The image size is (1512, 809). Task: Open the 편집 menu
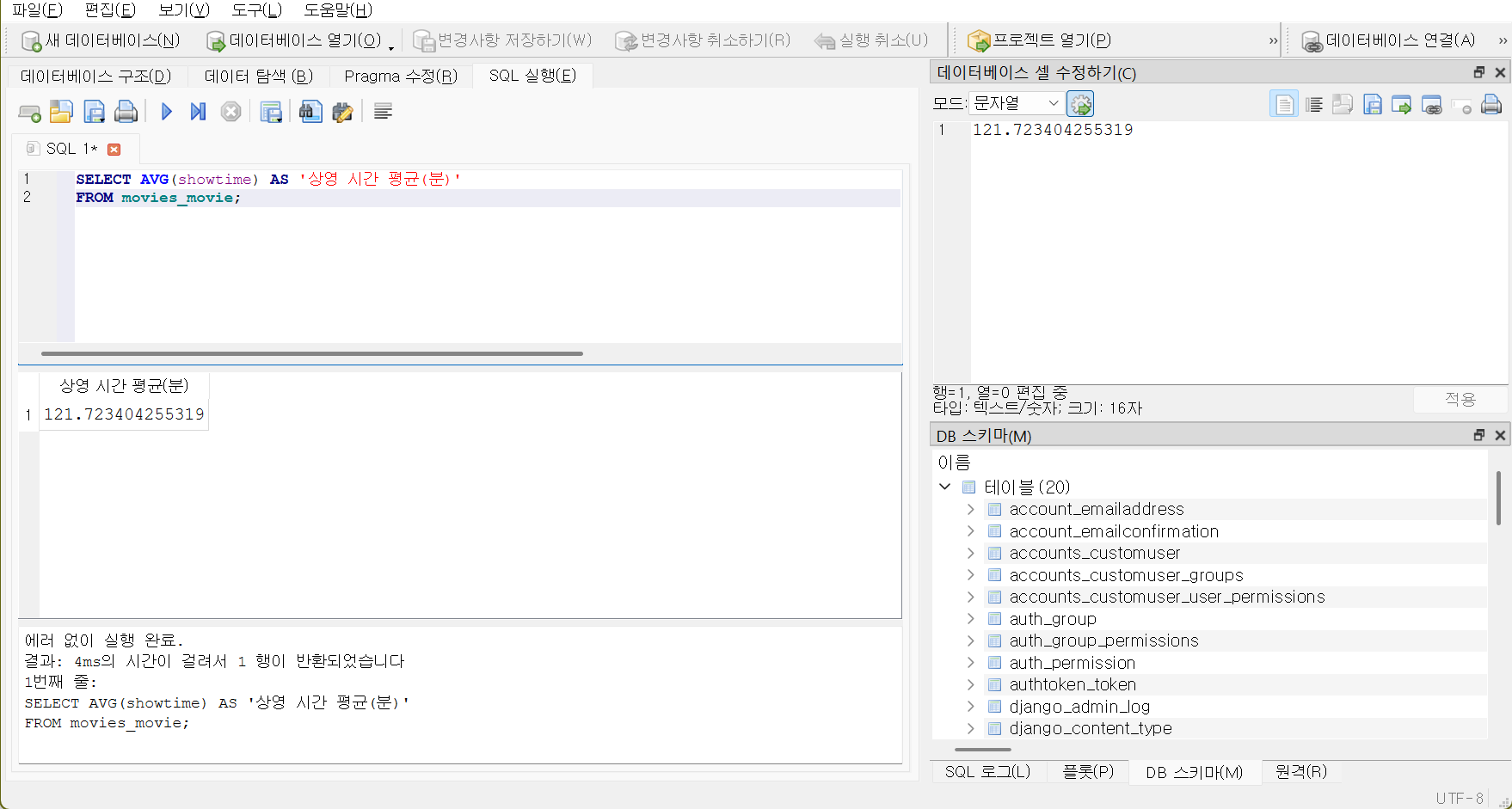click(x=110, y=10)
